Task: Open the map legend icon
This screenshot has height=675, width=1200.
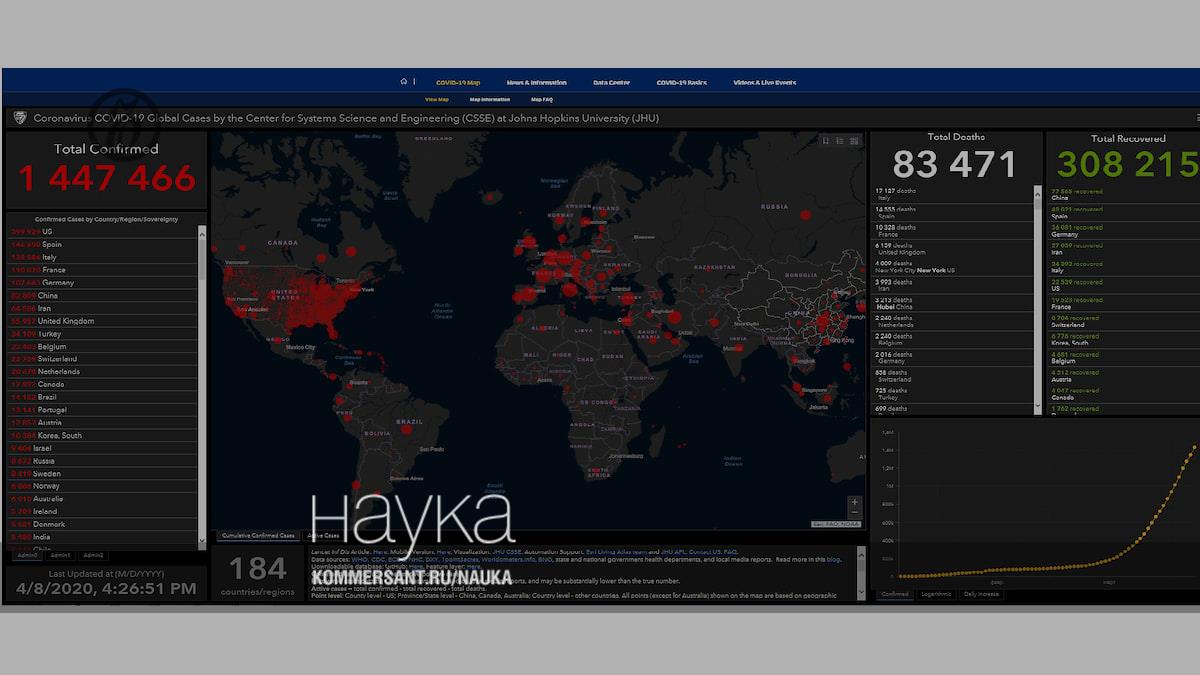Action: [x=840, y=141]
